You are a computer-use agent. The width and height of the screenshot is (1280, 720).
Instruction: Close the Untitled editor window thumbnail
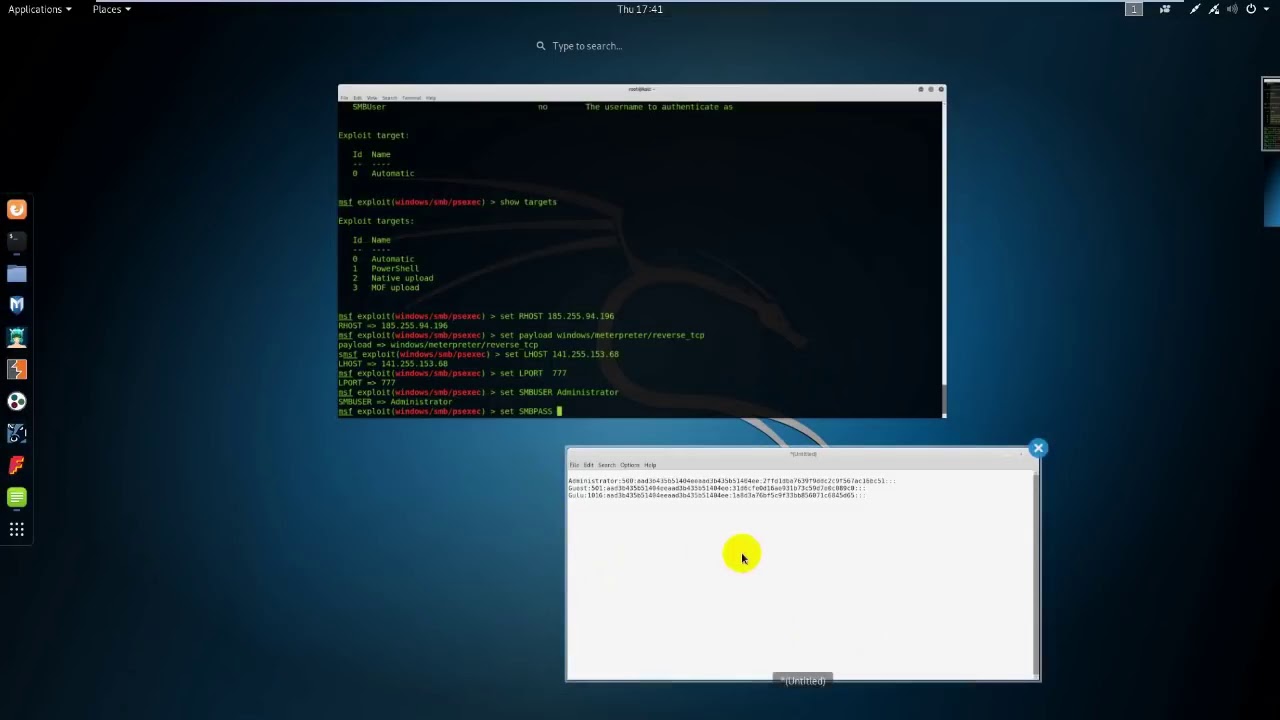pos(1038,448)
